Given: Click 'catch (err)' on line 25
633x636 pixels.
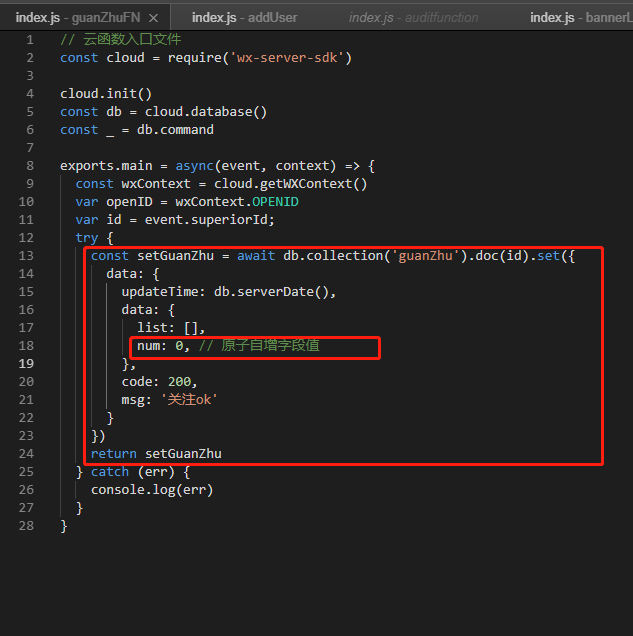Looking at the screenshot, I should (x=133, y=472).
